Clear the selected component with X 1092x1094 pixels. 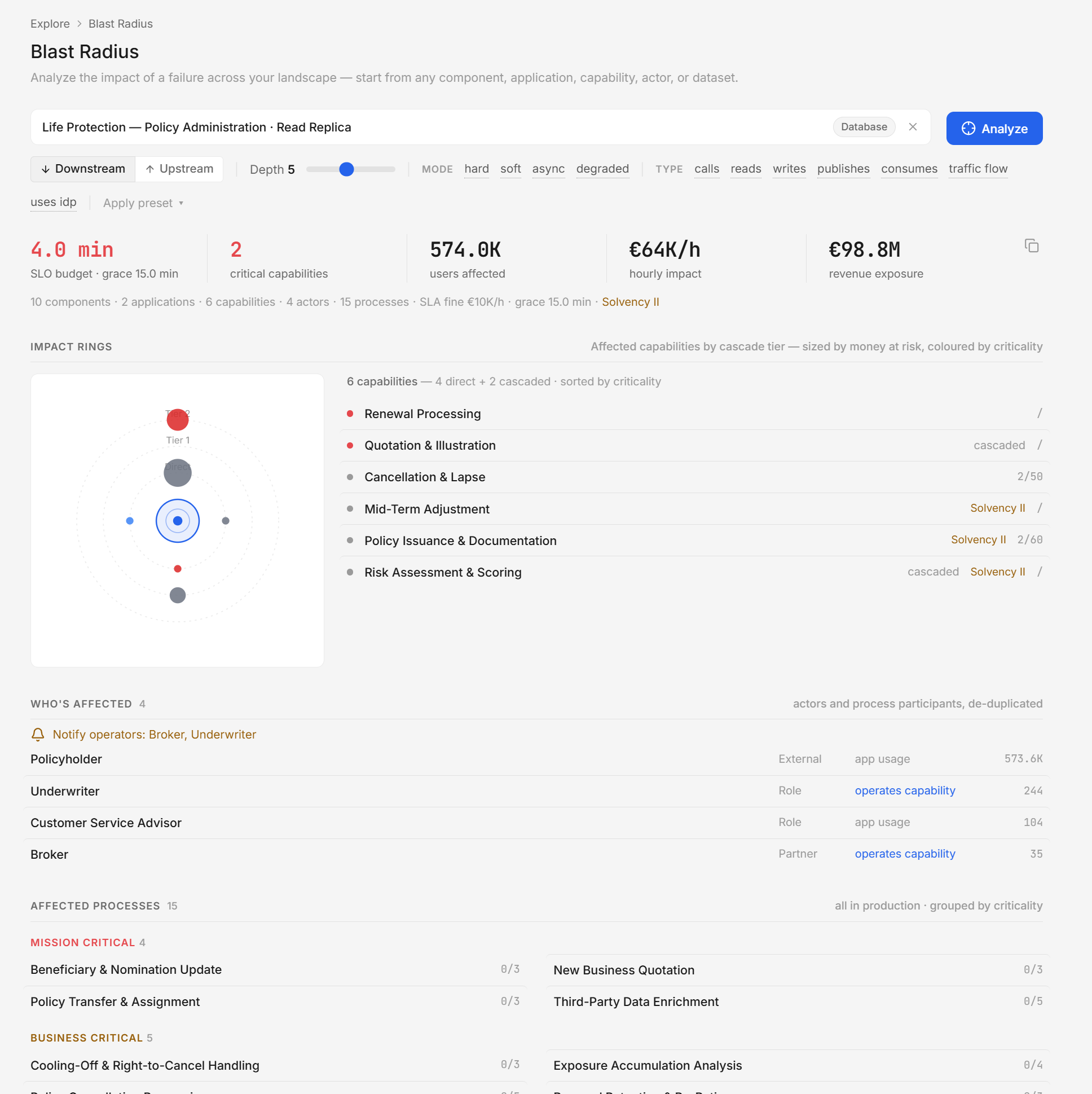coord(913,127)
